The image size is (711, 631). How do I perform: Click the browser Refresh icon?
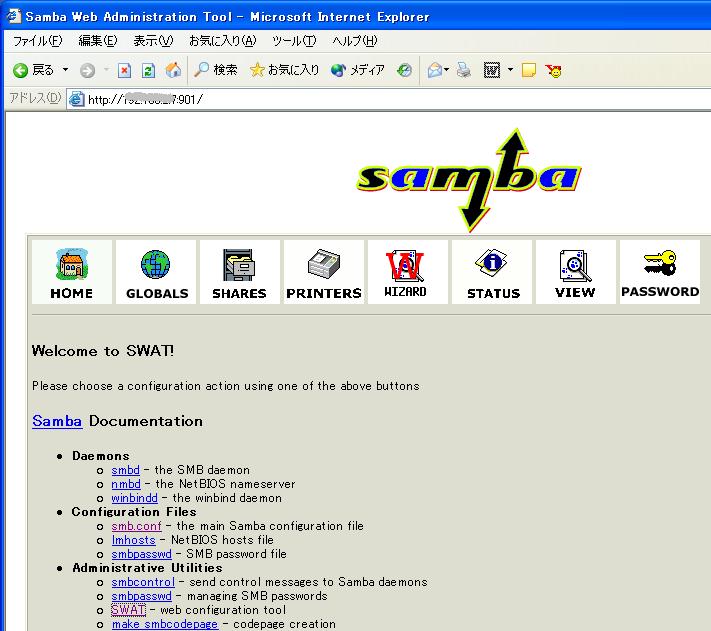[148, 70]
